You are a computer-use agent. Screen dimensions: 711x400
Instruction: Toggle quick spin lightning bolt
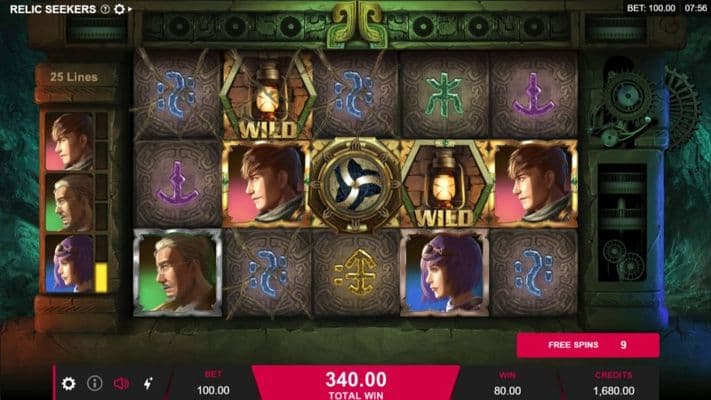pyautogui.click(x=148, y=384)
